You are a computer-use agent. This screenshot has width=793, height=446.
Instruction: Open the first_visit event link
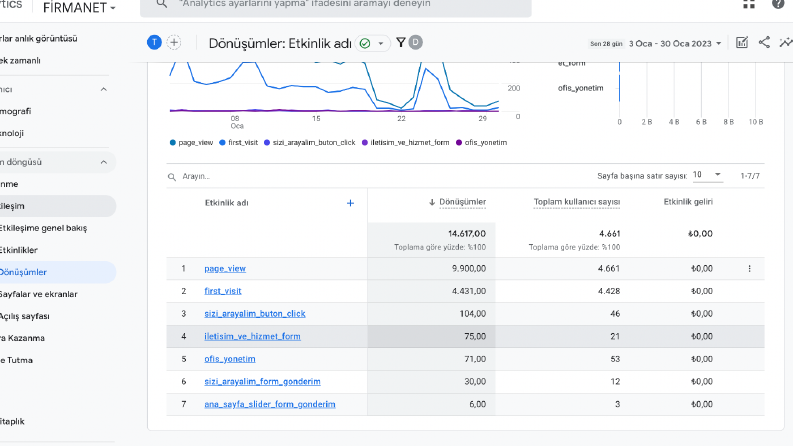tap(223, 291)
